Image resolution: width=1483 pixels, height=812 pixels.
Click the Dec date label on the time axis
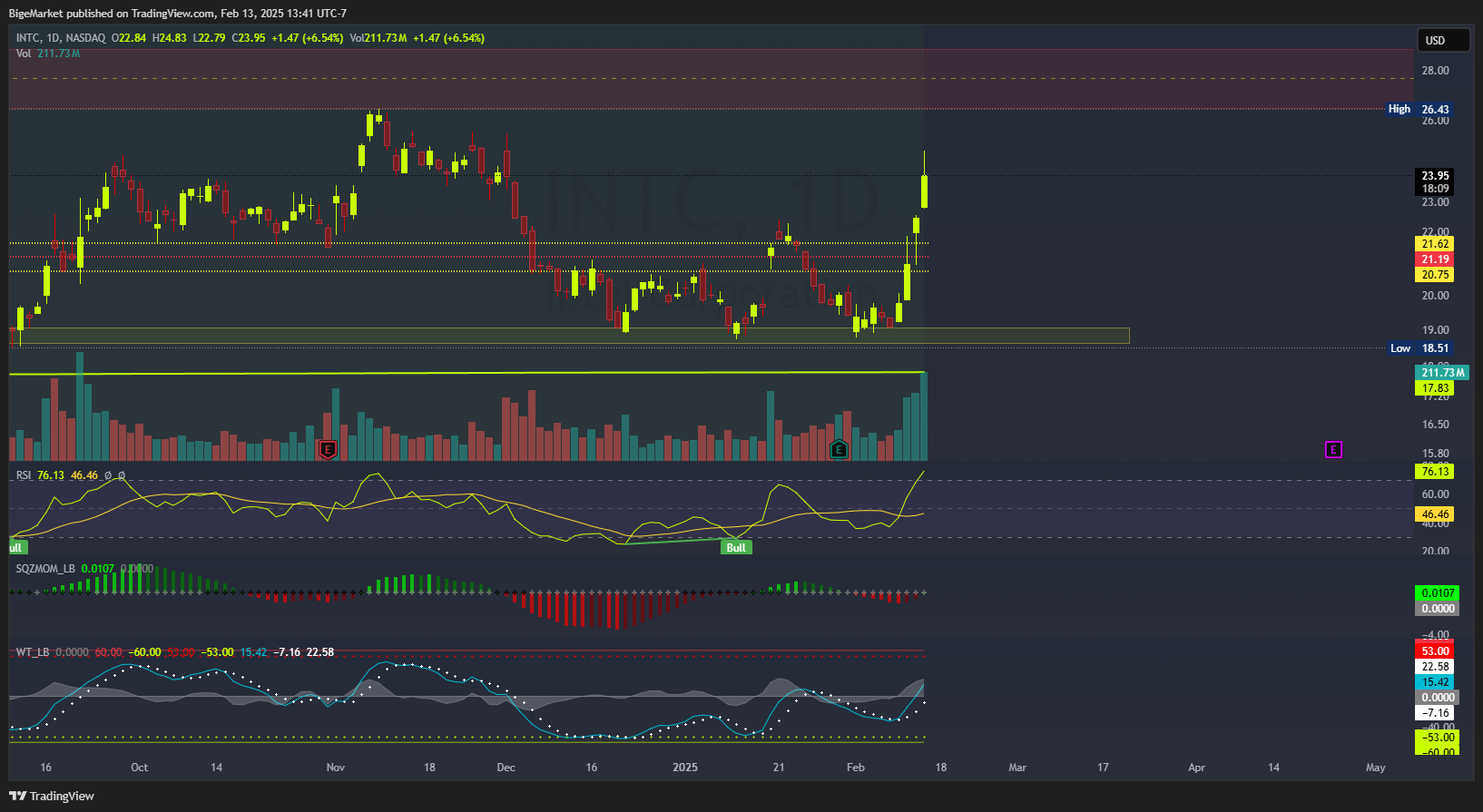[506, 768]
